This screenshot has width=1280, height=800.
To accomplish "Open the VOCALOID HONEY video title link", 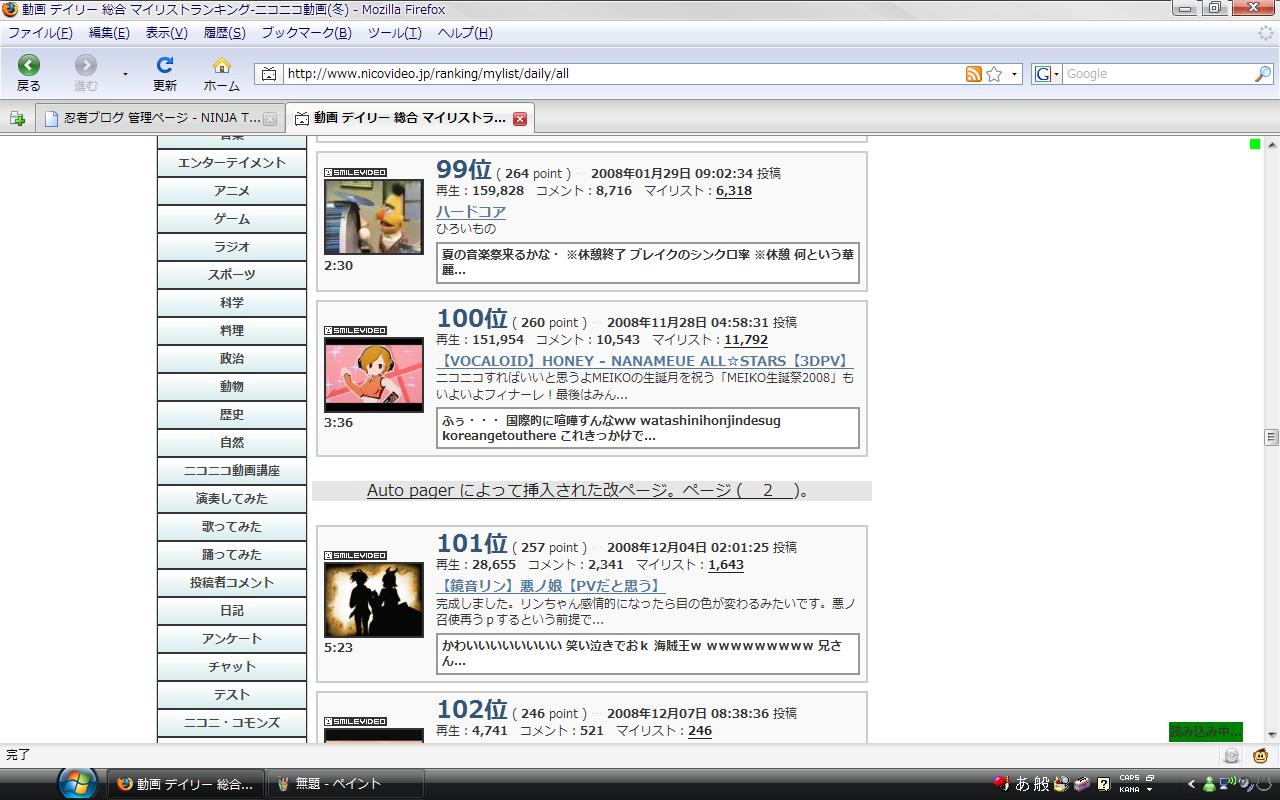I will tap(644, 361).
